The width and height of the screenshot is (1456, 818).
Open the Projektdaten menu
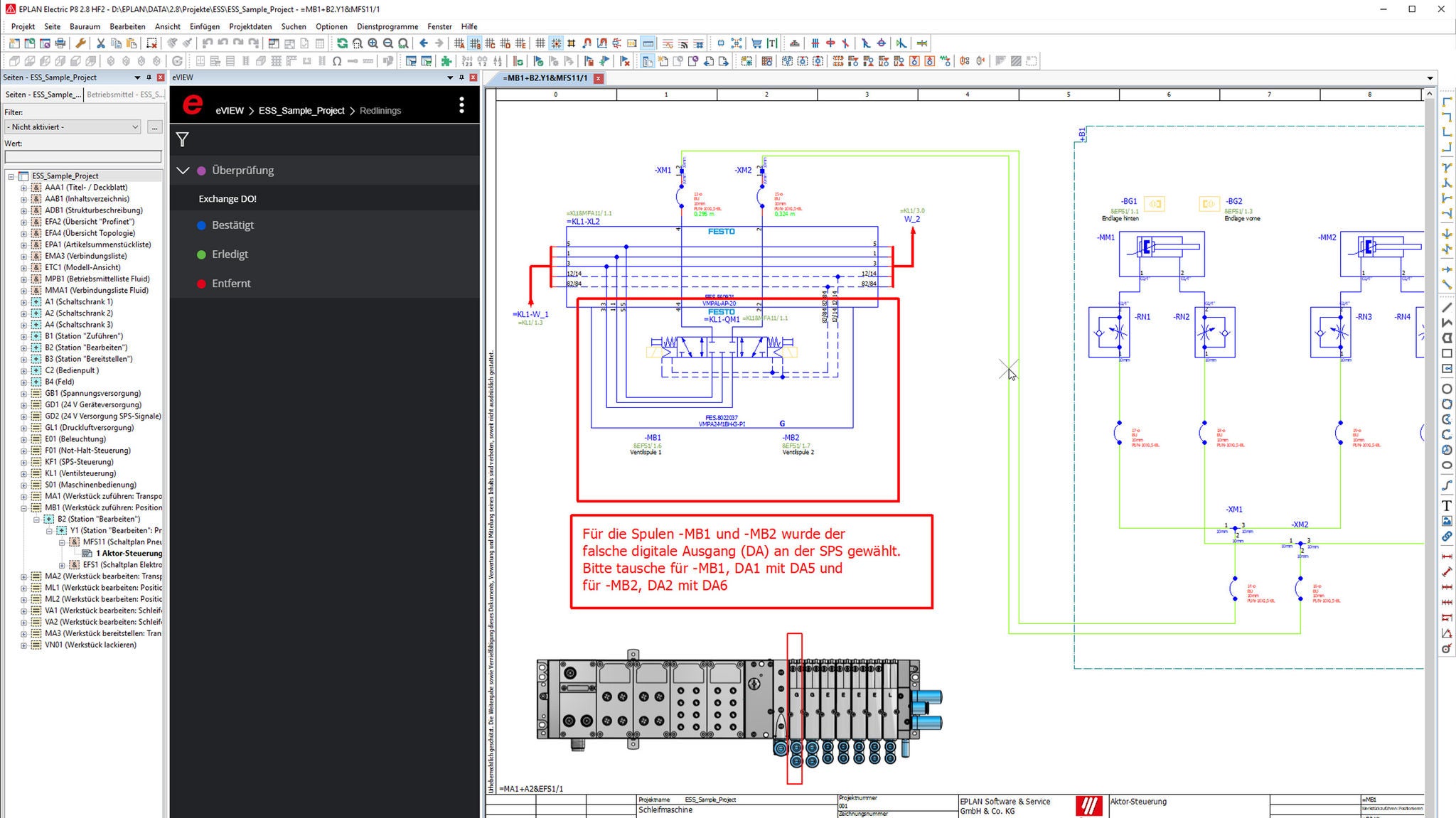click(x=250, y=26)
